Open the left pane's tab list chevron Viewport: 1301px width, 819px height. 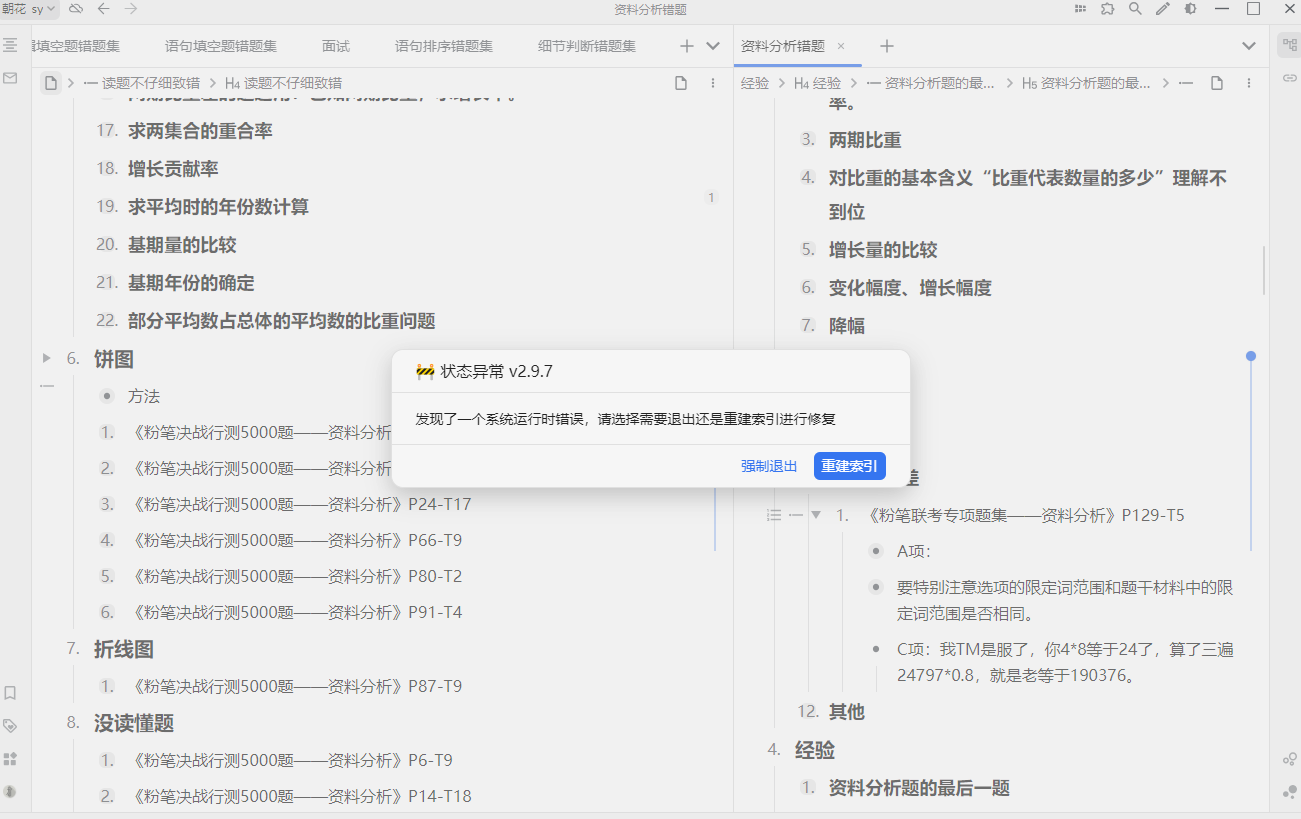pos(713,46)
